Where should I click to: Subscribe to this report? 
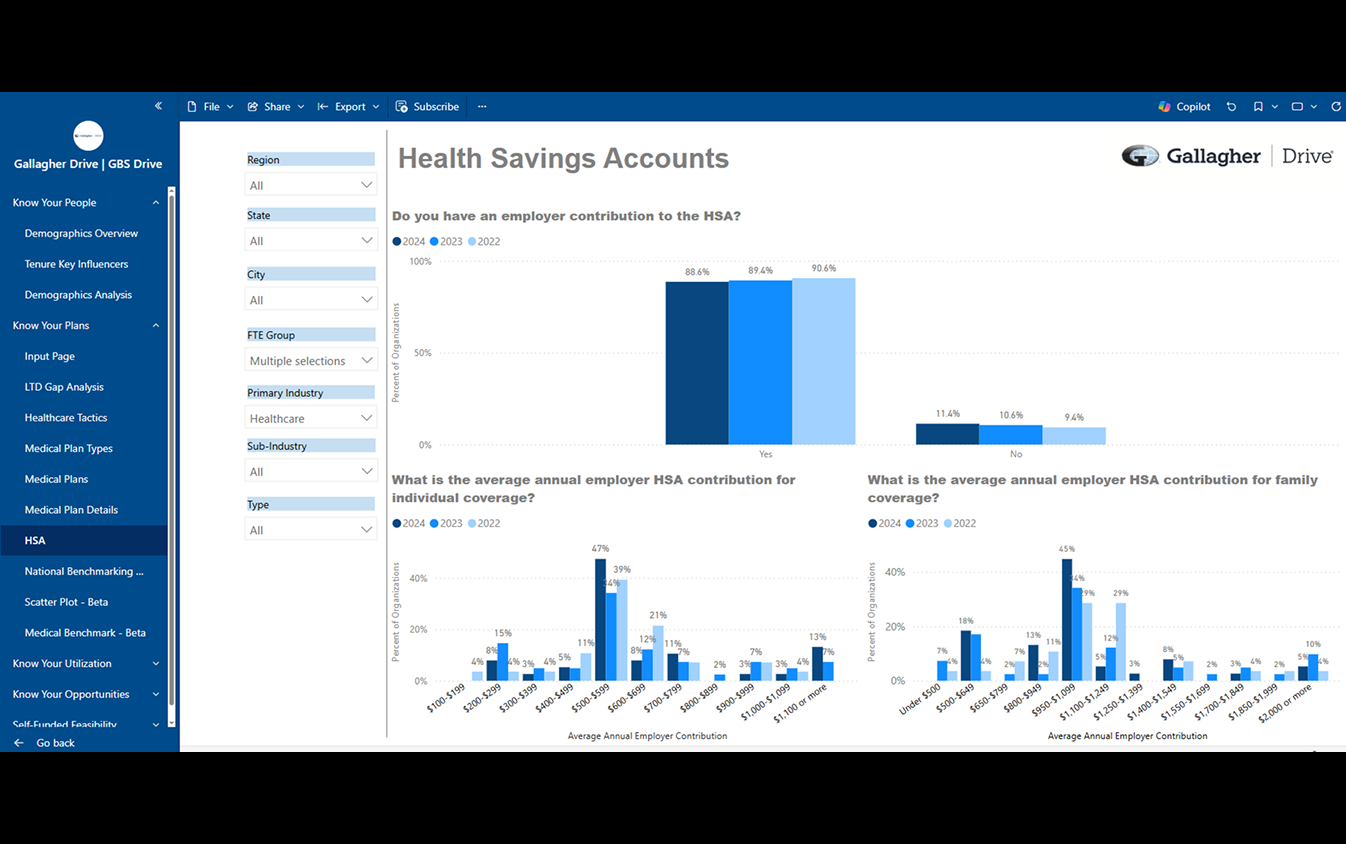pyautogui.click(x=427, y=107)
